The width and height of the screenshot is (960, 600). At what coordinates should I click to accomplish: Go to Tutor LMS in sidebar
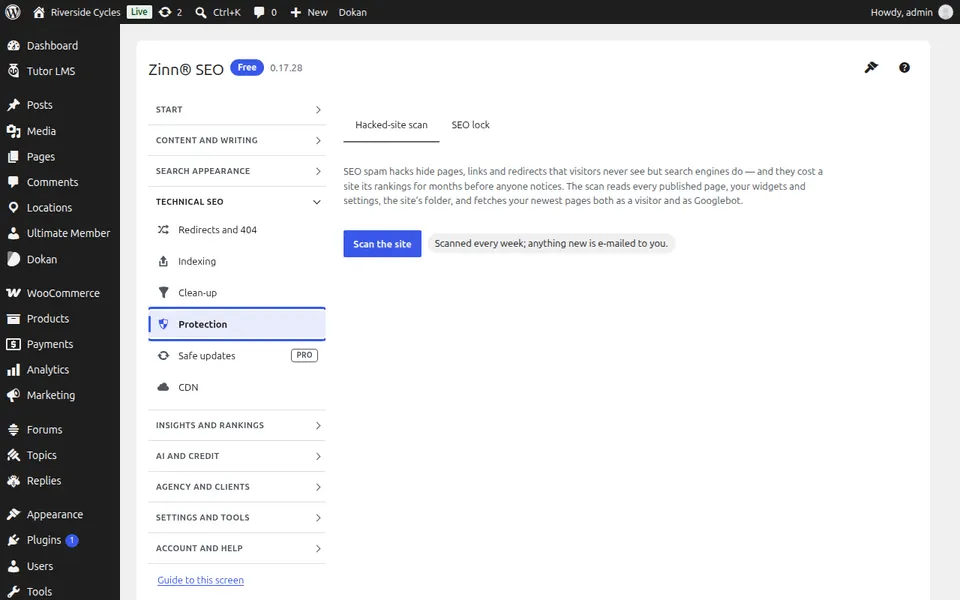[x=60, y=71]
